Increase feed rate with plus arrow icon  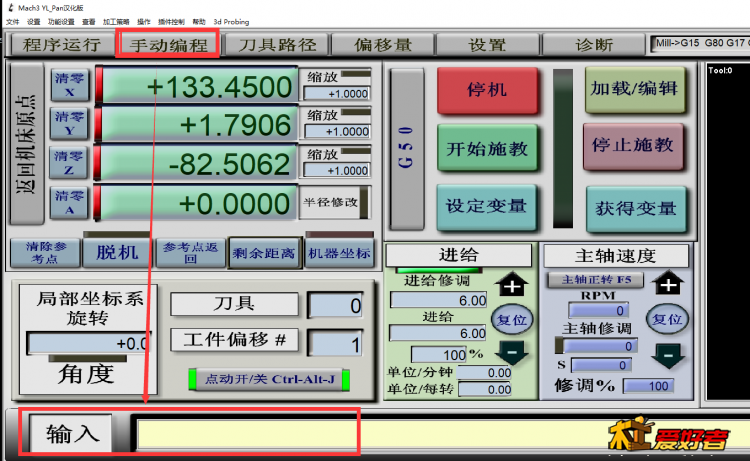click(x=512, y=285)
